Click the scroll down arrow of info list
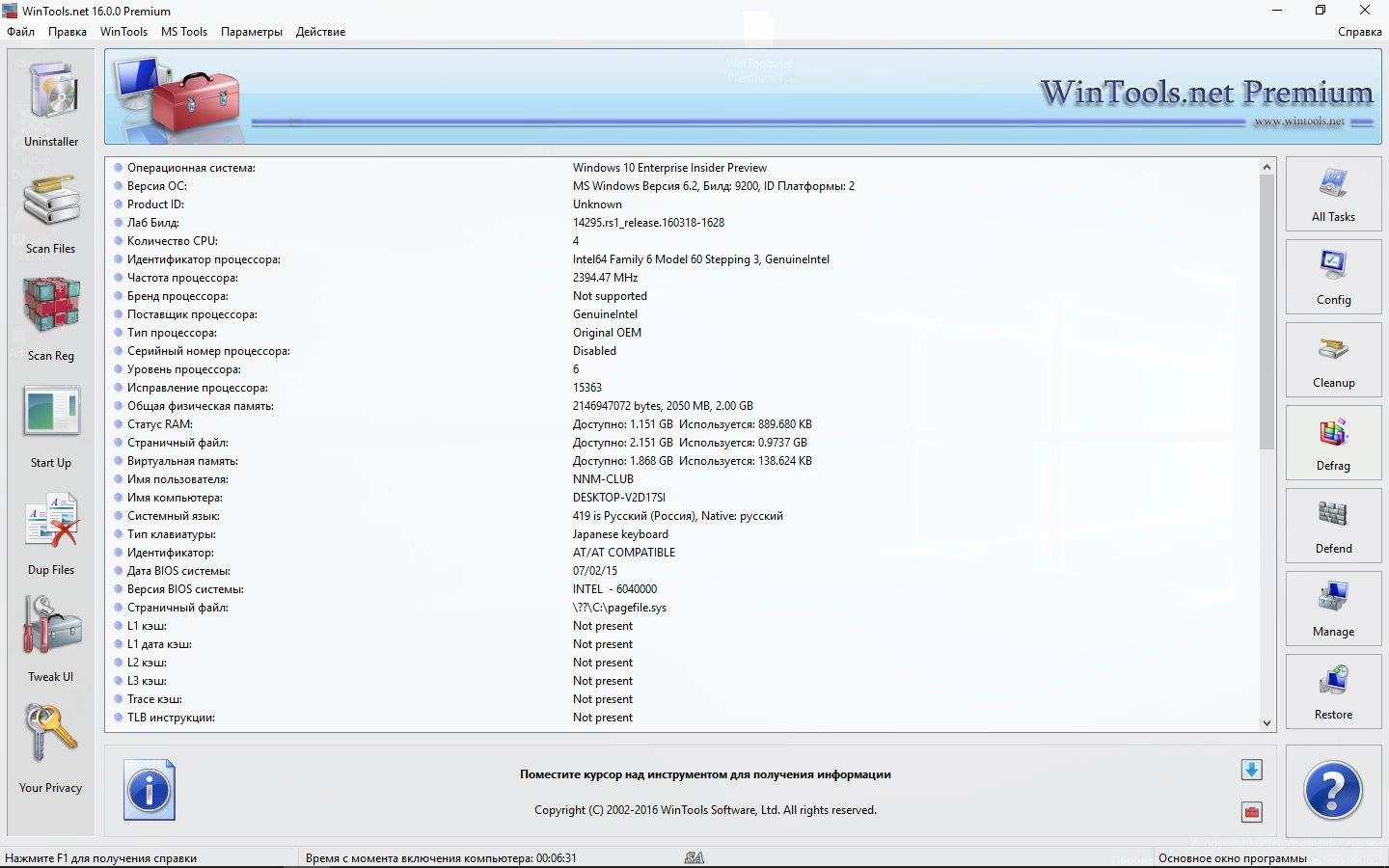Screen dimensions: 1389x868 (1266, 722)
